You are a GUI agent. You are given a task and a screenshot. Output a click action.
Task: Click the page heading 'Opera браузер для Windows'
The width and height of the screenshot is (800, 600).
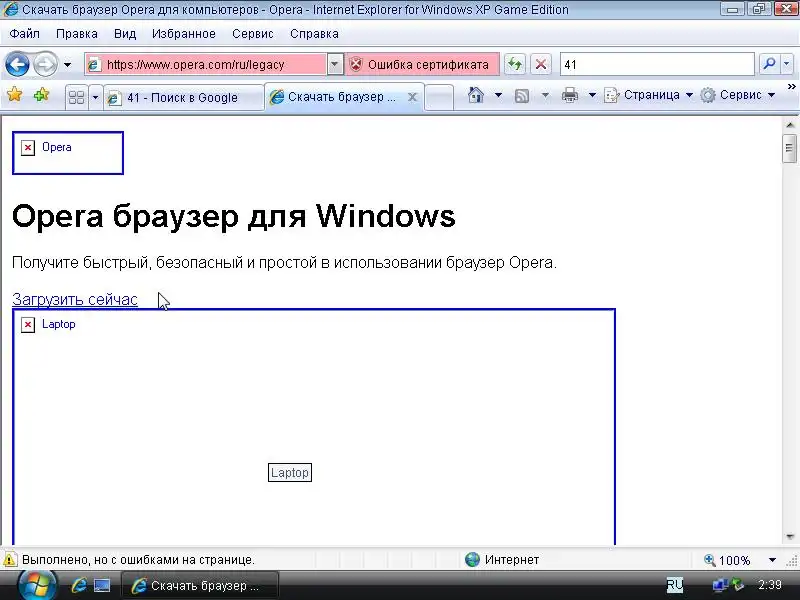tap(234, 216)
